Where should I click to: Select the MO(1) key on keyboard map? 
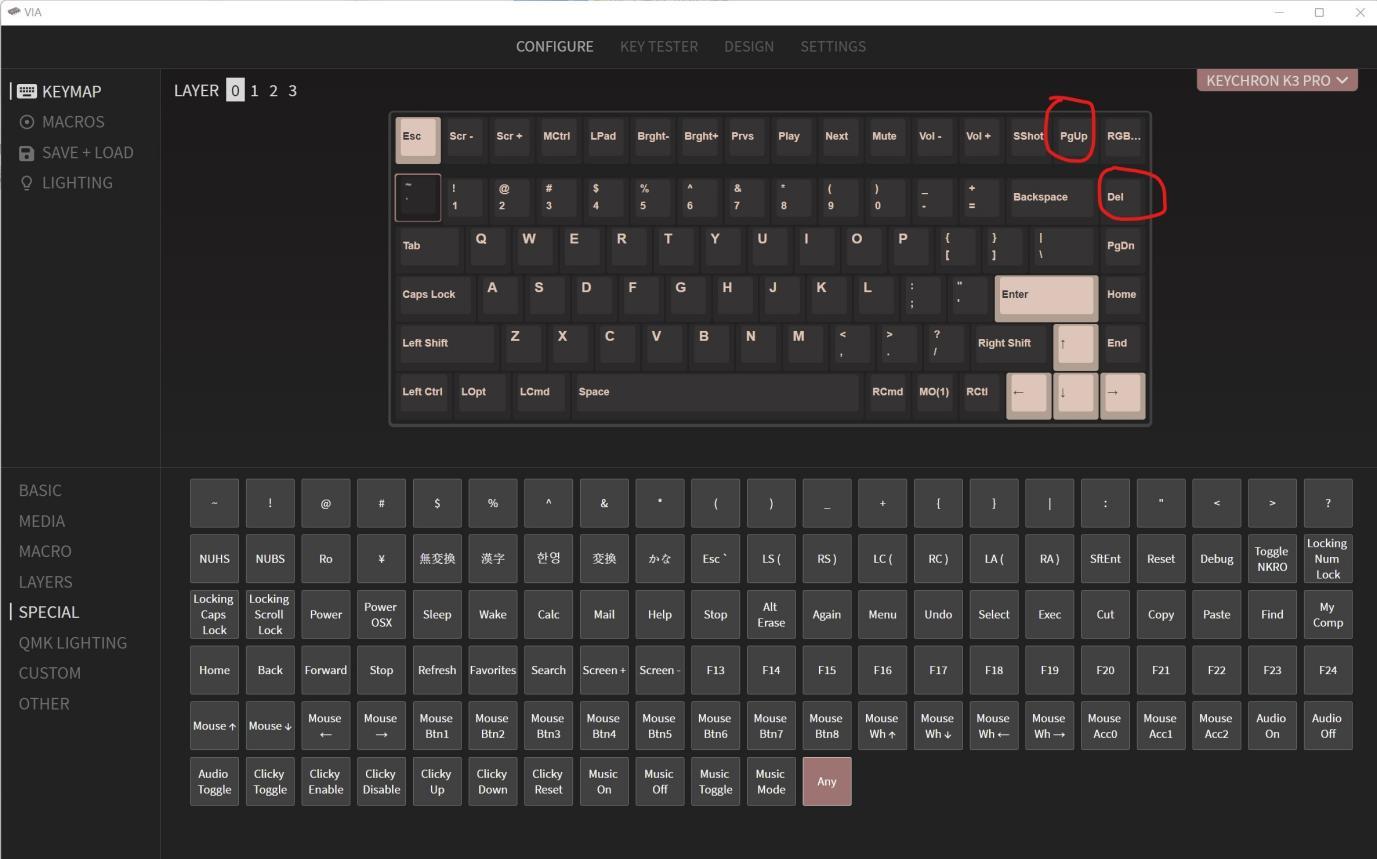[934, 393]
